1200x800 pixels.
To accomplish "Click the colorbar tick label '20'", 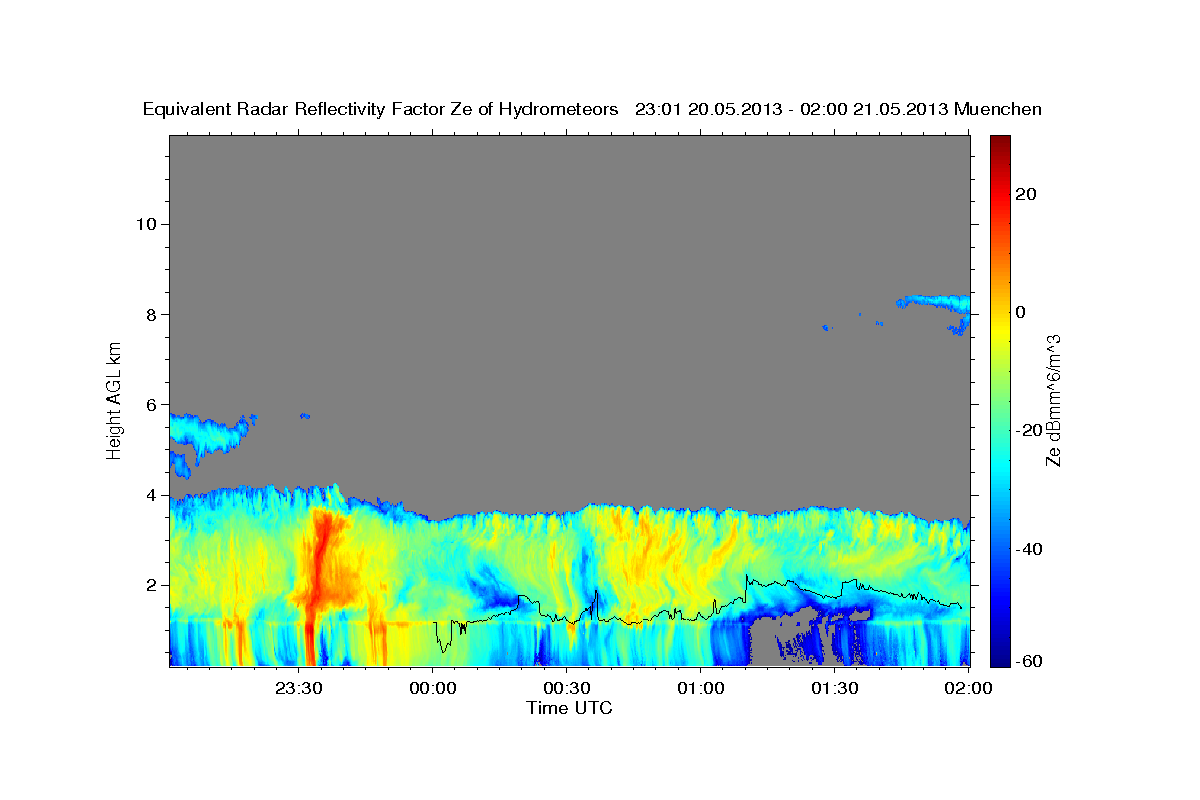I will click(1025, 194).
